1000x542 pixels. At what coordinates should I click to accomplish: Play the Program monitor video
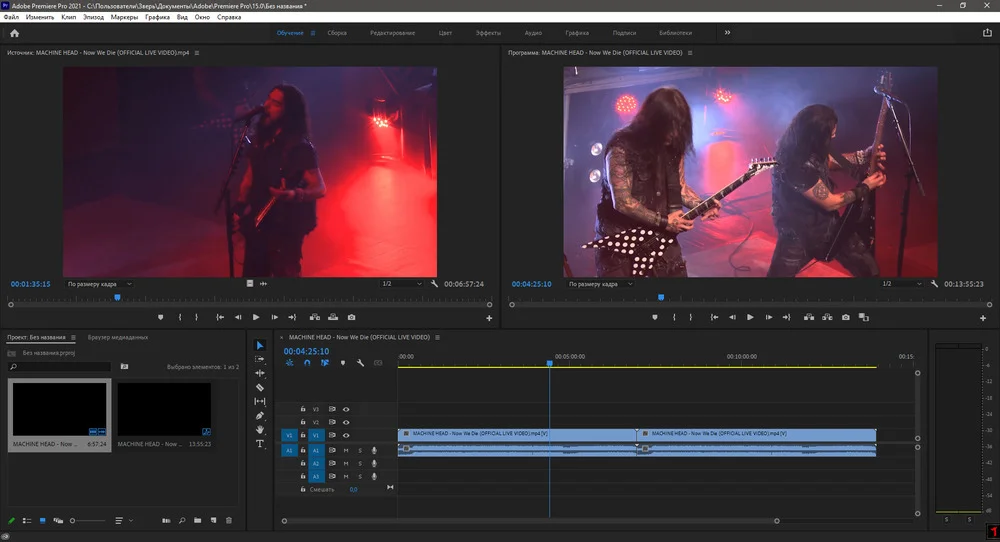[750, 317]
